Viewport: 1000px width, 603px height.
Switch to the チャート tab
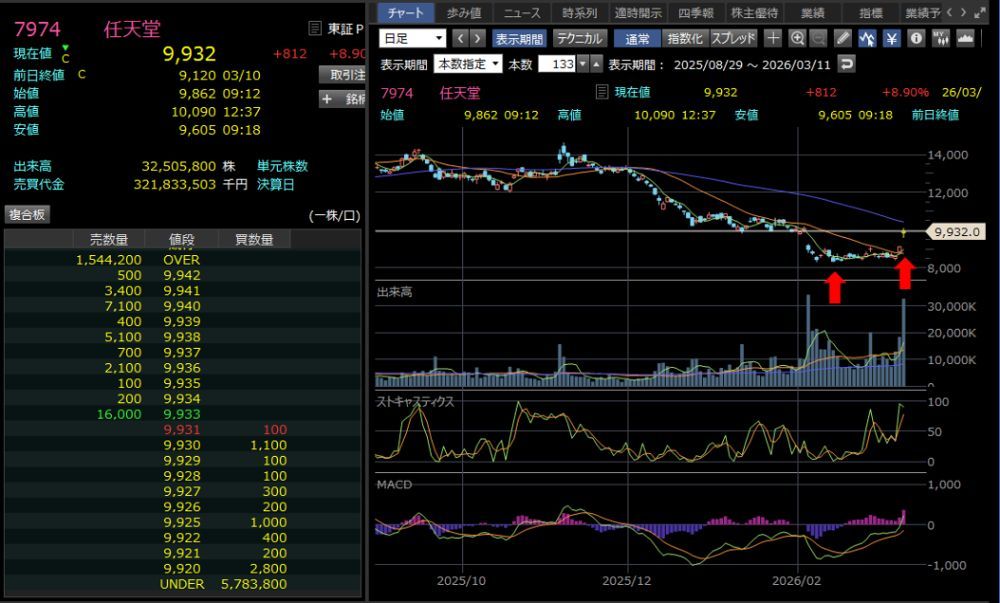[x=406, y=13]
